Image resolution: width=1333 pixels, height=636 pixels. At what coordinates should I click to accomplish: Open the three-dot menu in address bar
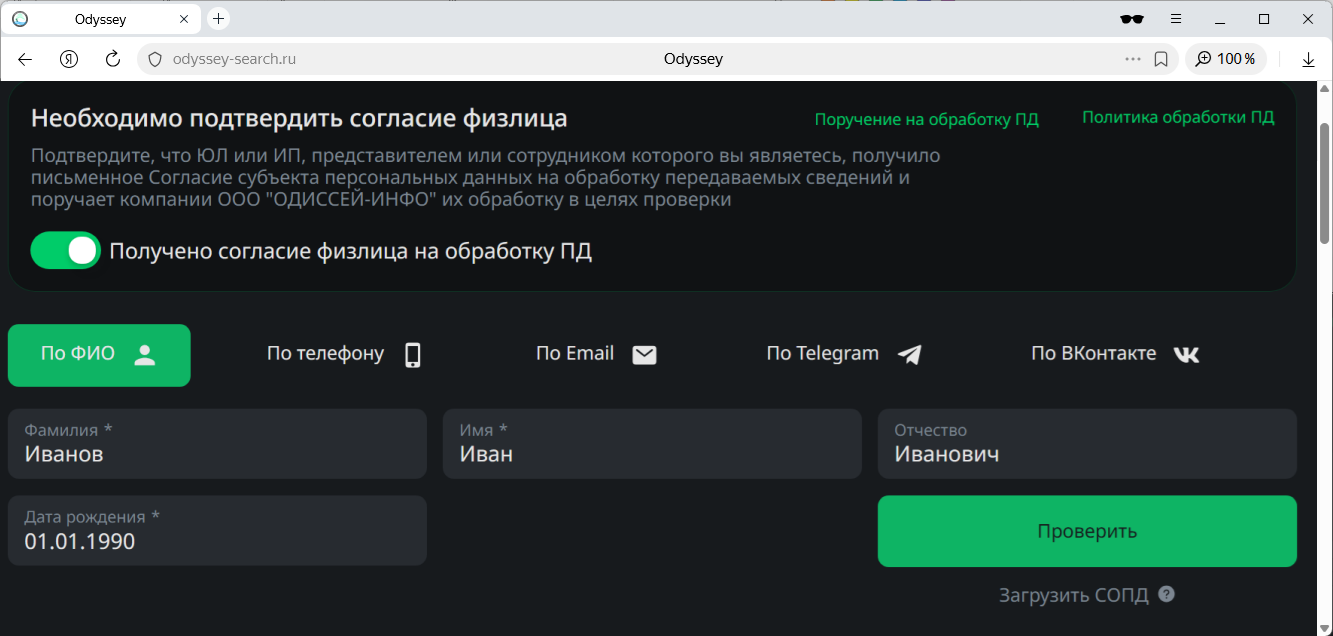(1131, 58)
